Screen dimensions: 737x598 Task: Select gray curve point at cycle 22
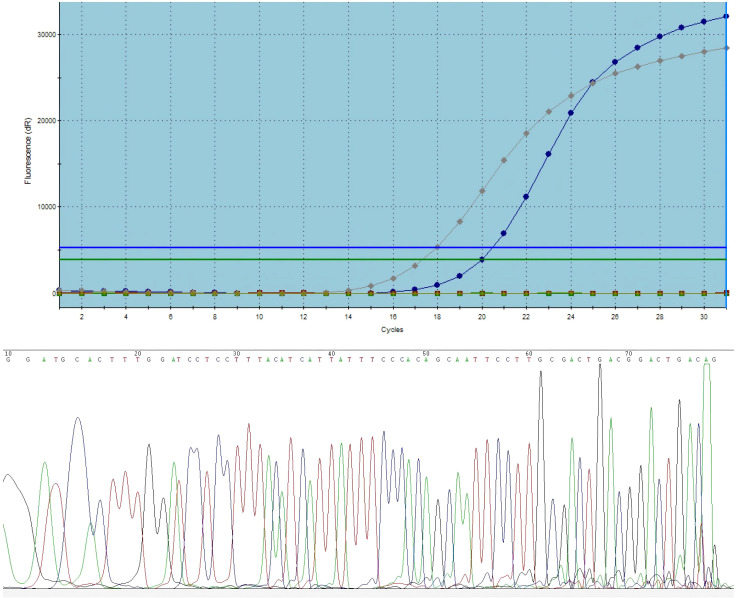click(526, 134)
